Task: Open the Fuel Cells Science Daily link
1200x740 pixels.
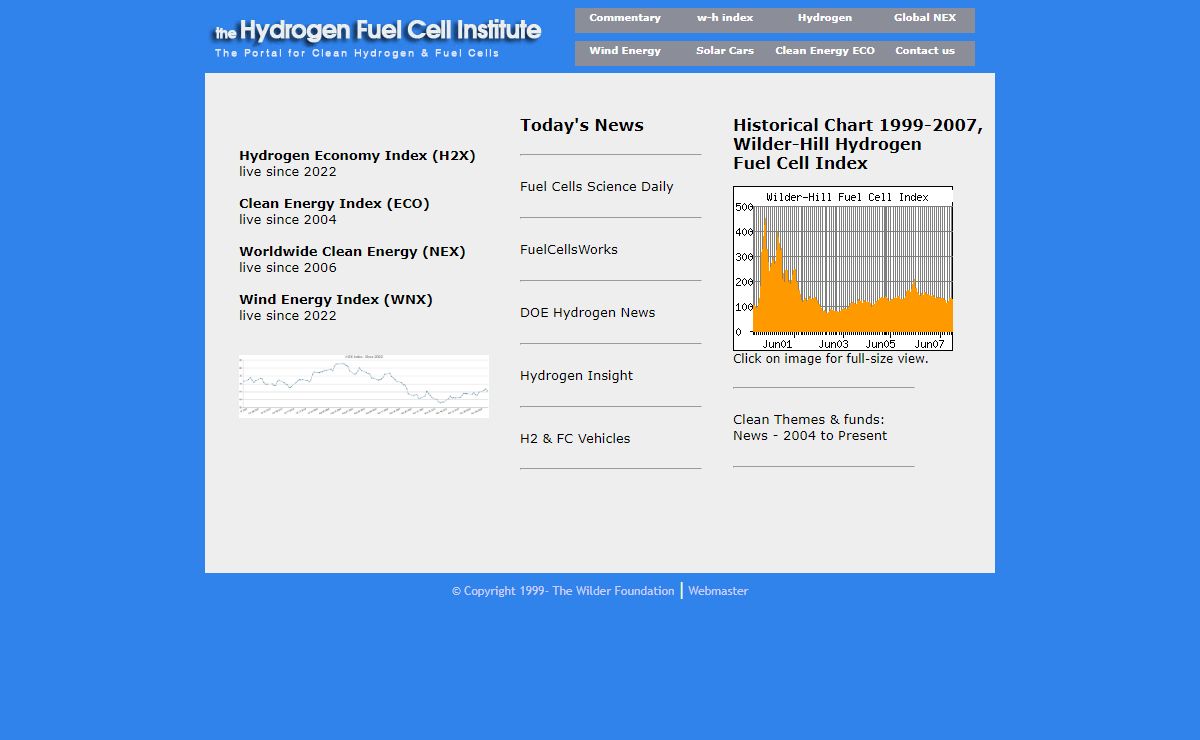Action: pos(596,187)
